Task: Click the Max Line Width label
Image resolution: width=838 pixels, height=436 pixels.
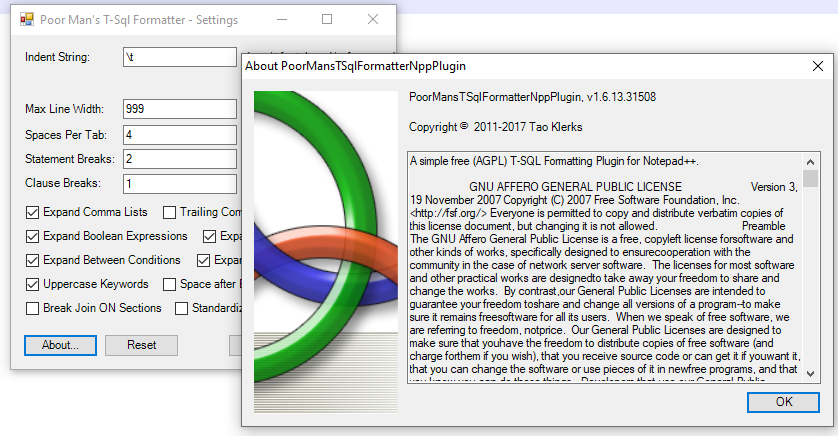Action: 64,109
